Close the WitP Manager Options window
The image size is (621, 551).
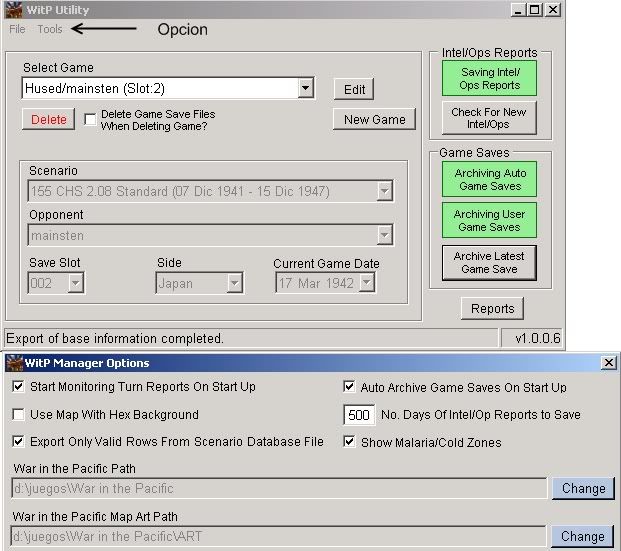point(608,362)
